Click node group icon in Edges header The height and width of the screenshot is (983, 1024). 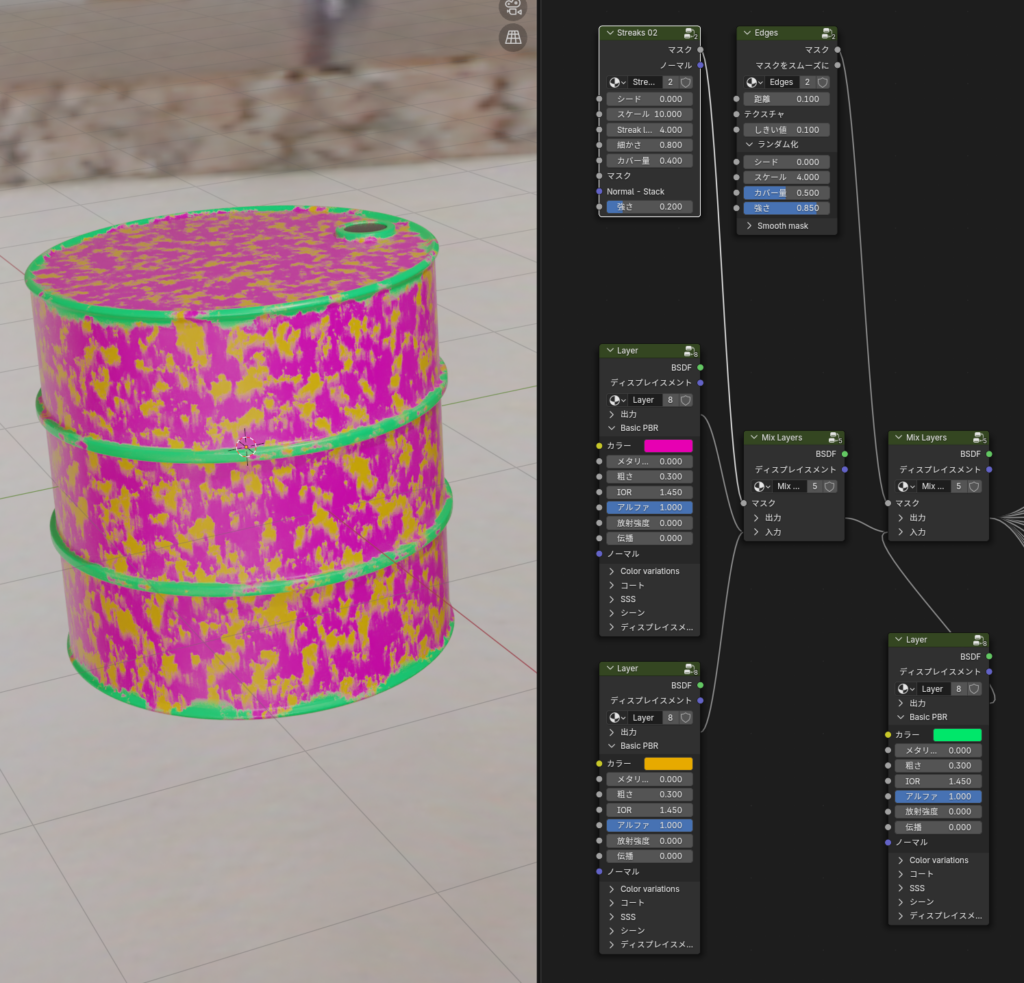point(828,34)
